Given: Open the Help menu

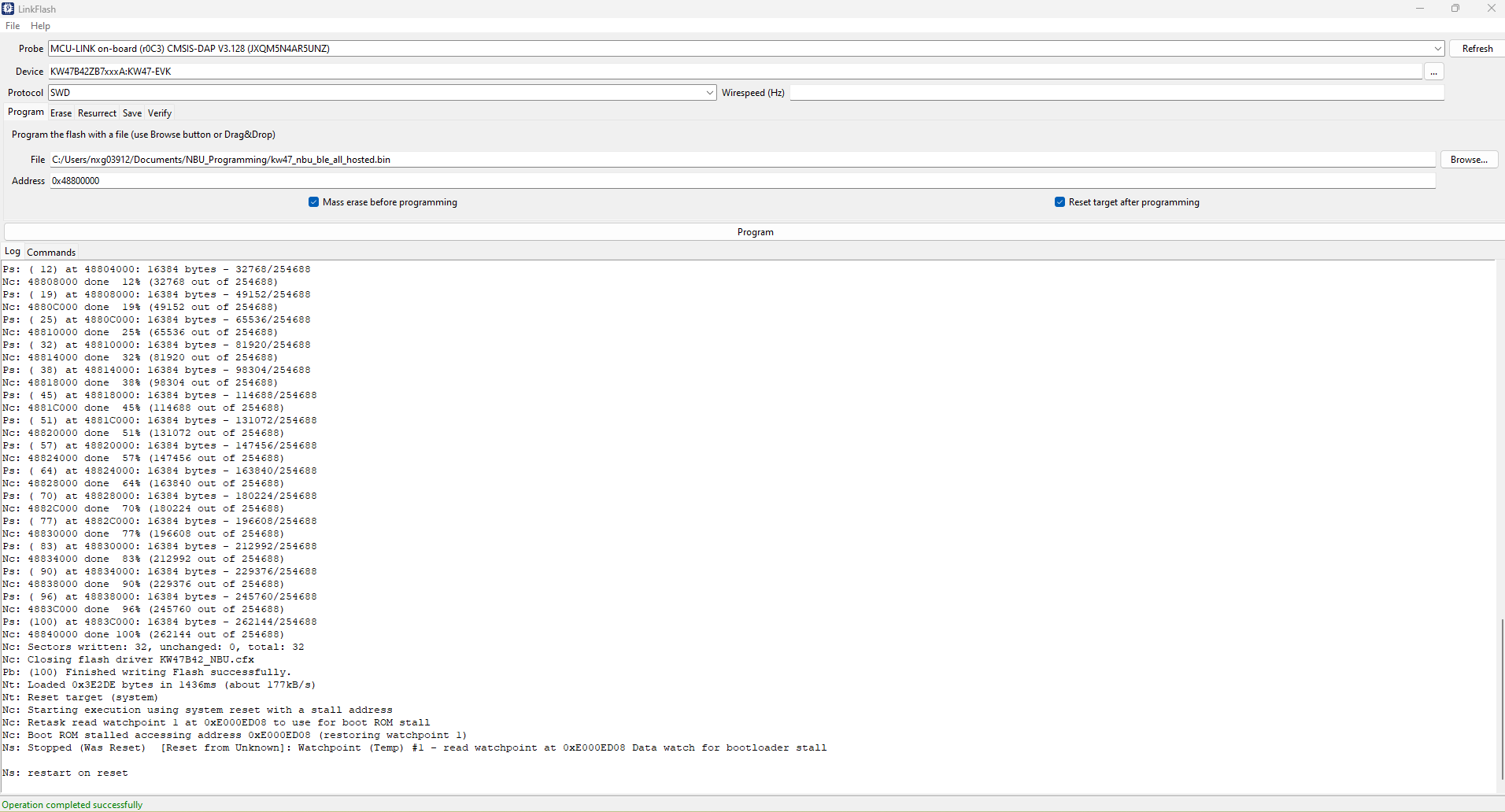Looking at the screenshot, I should (39, 25).
